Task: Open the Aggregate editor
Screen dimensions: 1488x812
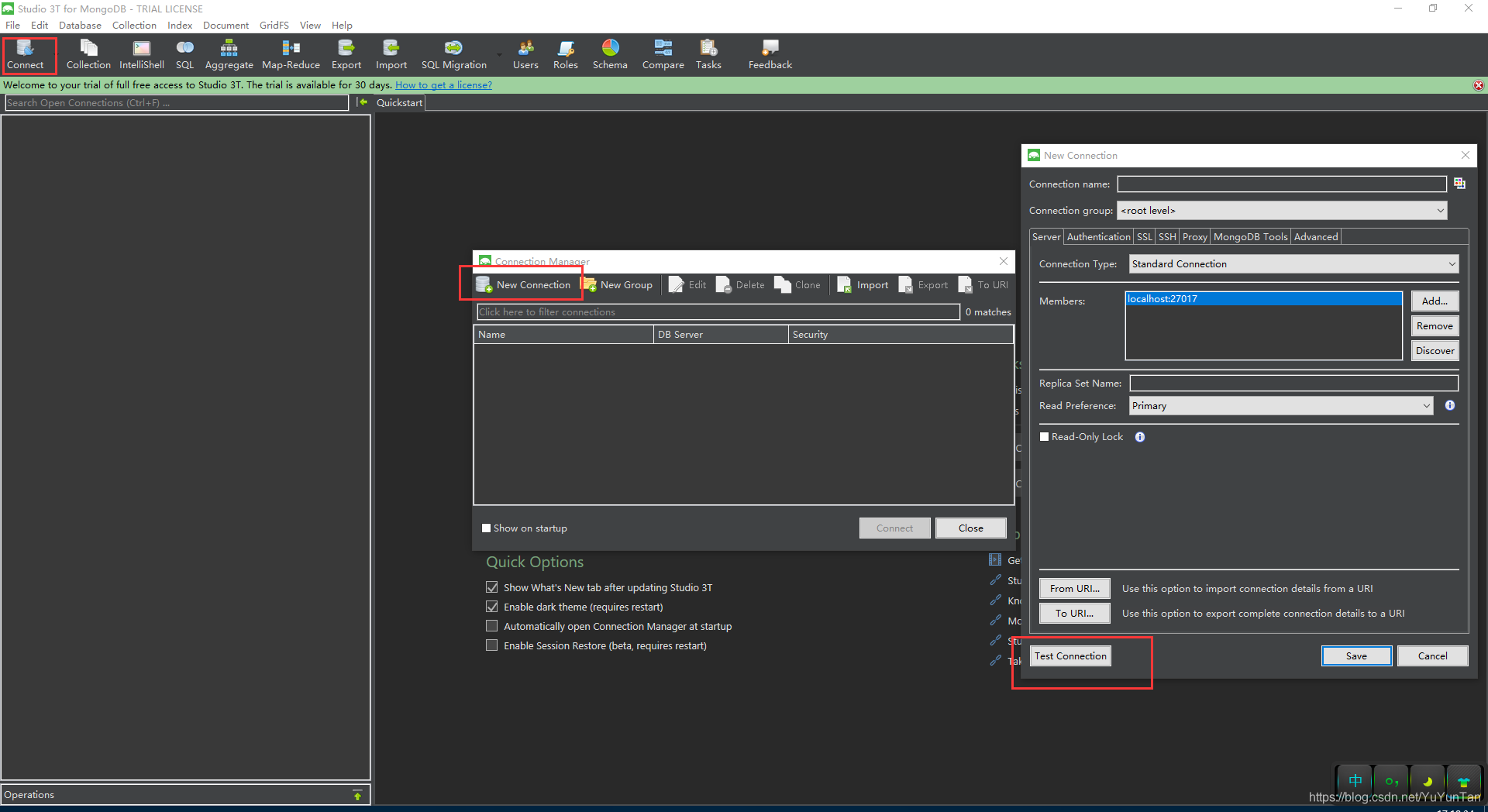Action: click(x=229, y=54)
